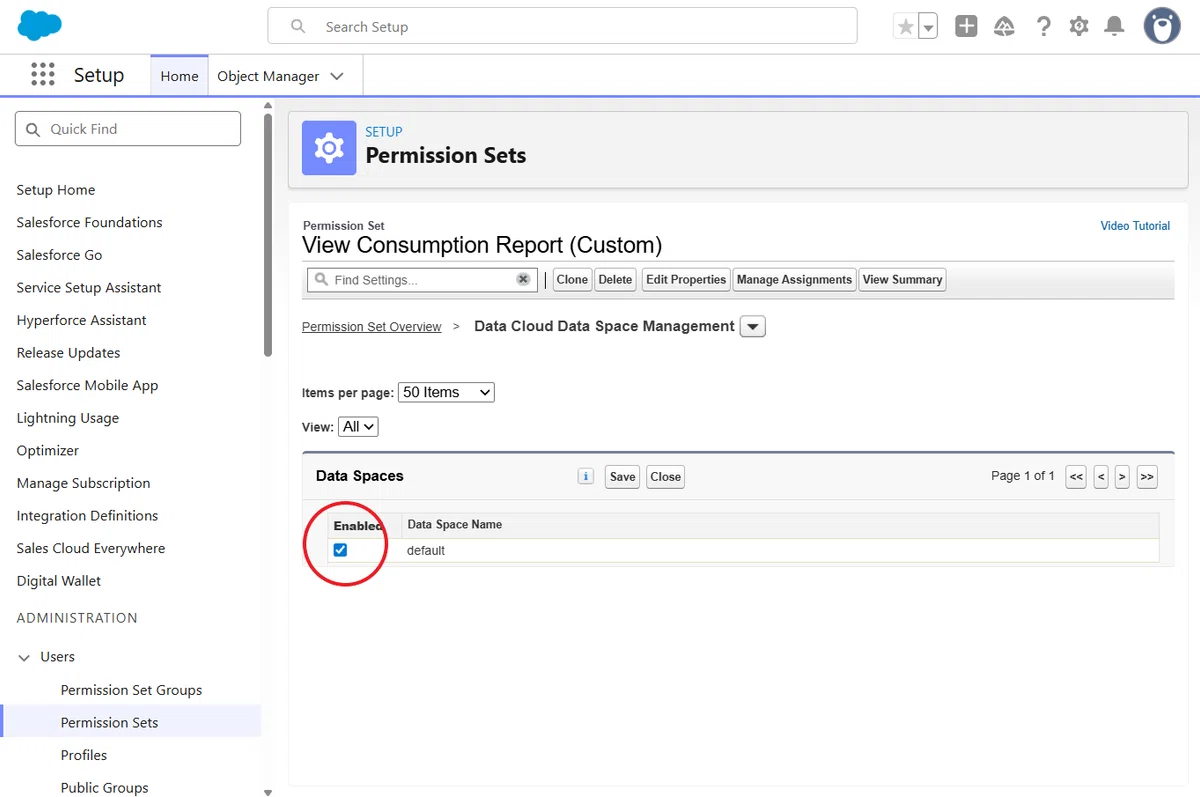
Task: Open the App Launcher grid icon
Action: click(42, 75)
